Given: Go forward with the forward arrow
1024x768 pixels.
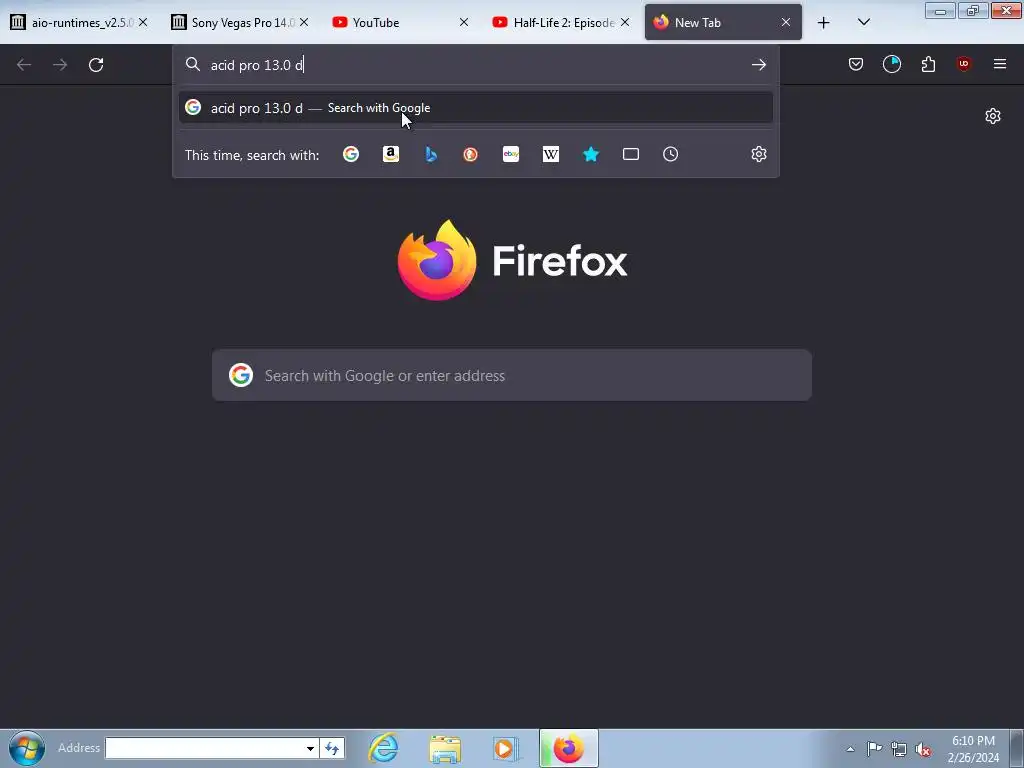Looking at the screenshot, I should [60, 65].
